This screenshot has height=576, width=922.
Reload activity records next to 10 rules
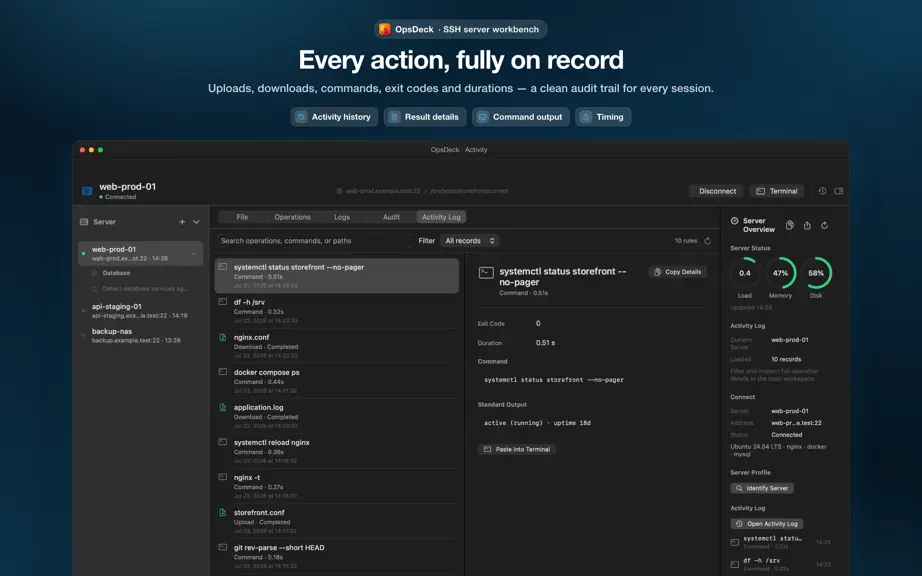[x=707, y=241]
